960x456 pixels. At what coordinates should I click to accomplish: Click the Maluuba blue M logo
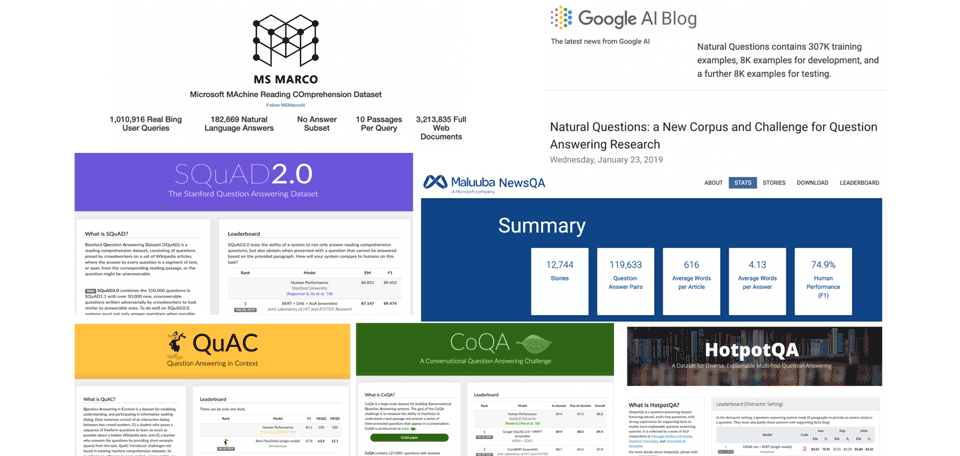pos(435,181)
